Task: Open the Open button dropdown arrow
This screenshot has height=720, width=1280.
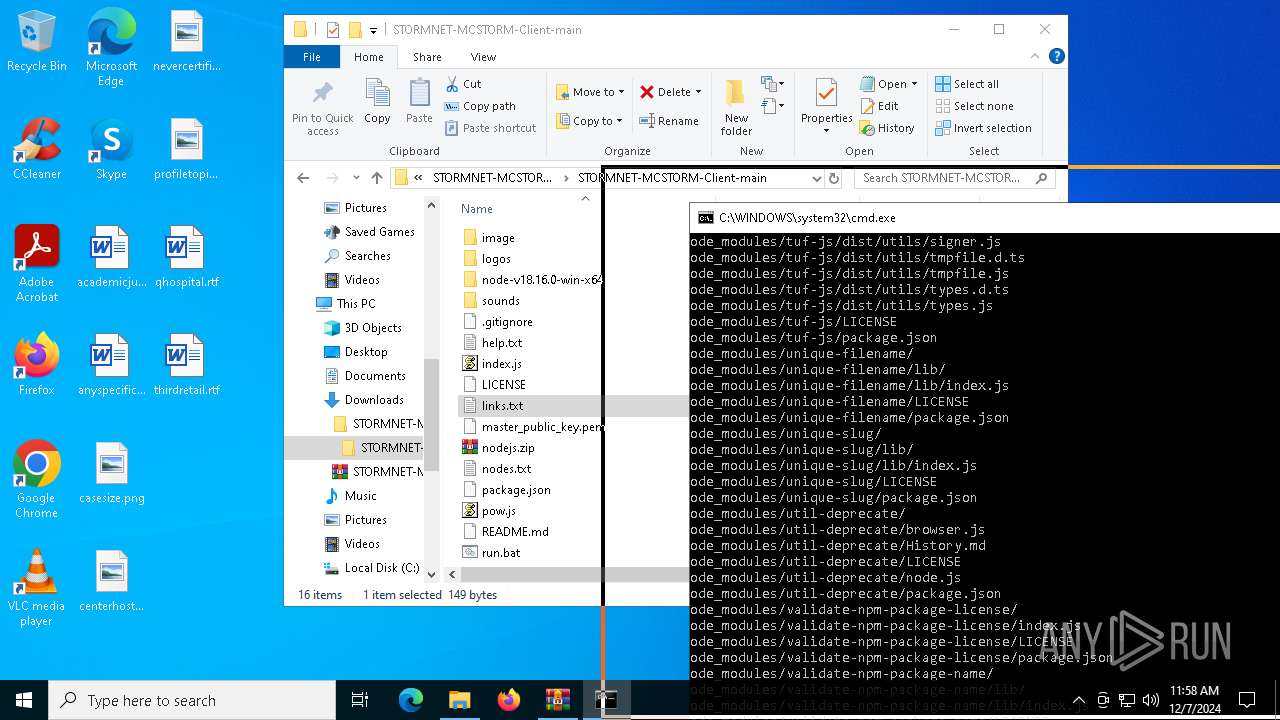Action: tap(914, 85)
